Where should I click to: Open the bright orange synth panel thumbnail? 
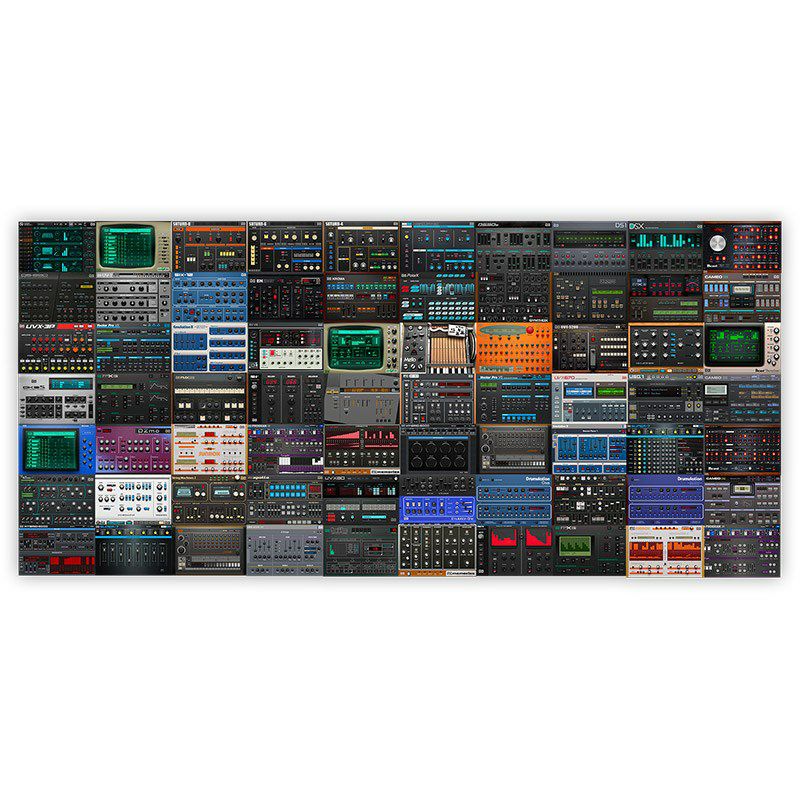click(x=513, y=347)
